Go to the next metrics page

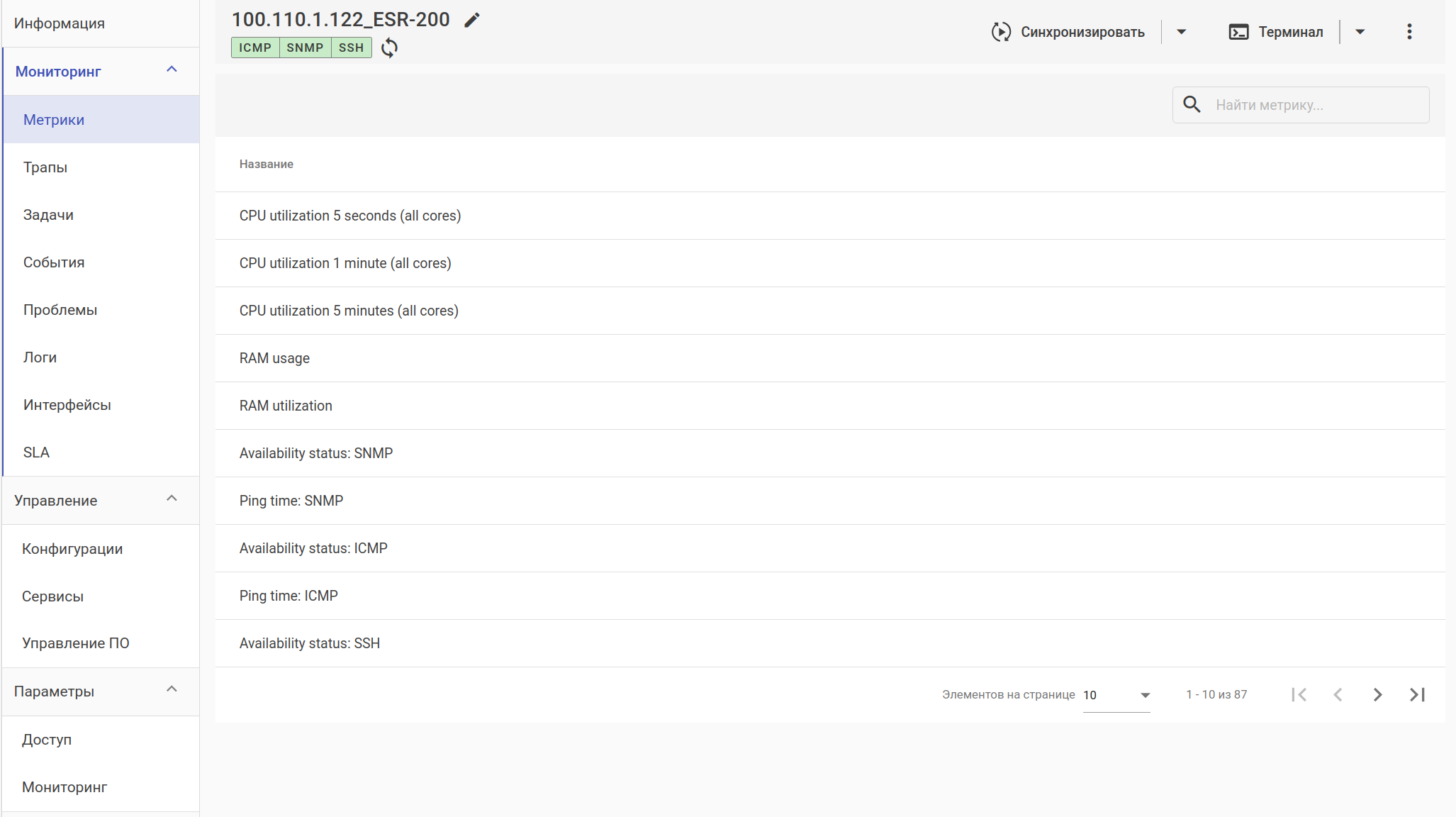[x=1377, y=695]
